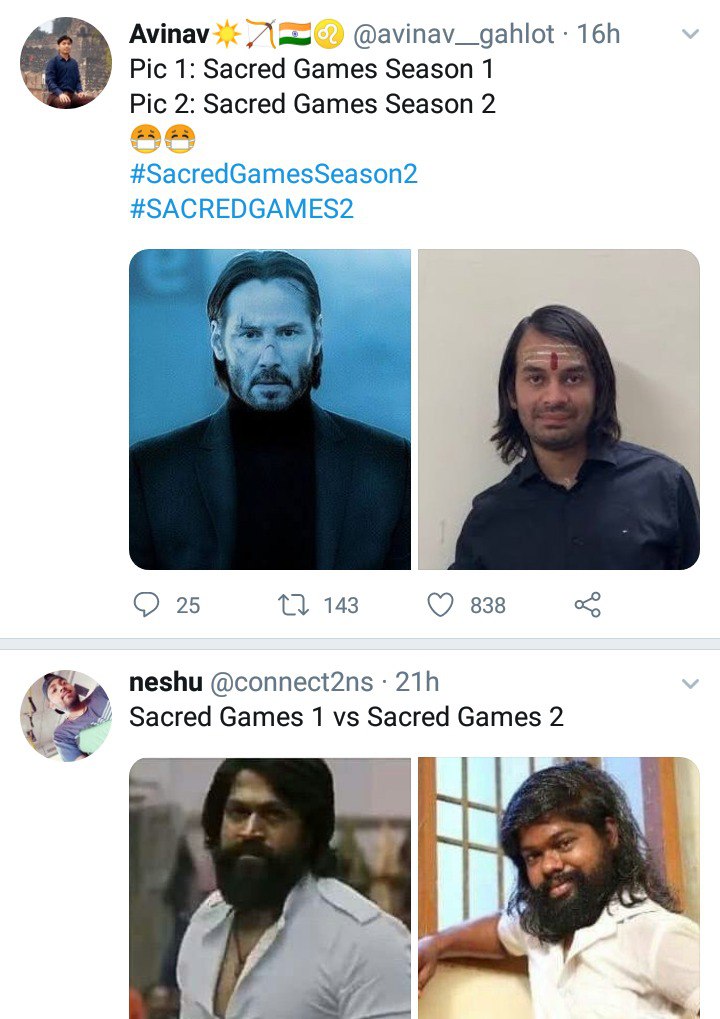Open neshu's profile avatar
720x1019 pixels.
tap(66, 716)
